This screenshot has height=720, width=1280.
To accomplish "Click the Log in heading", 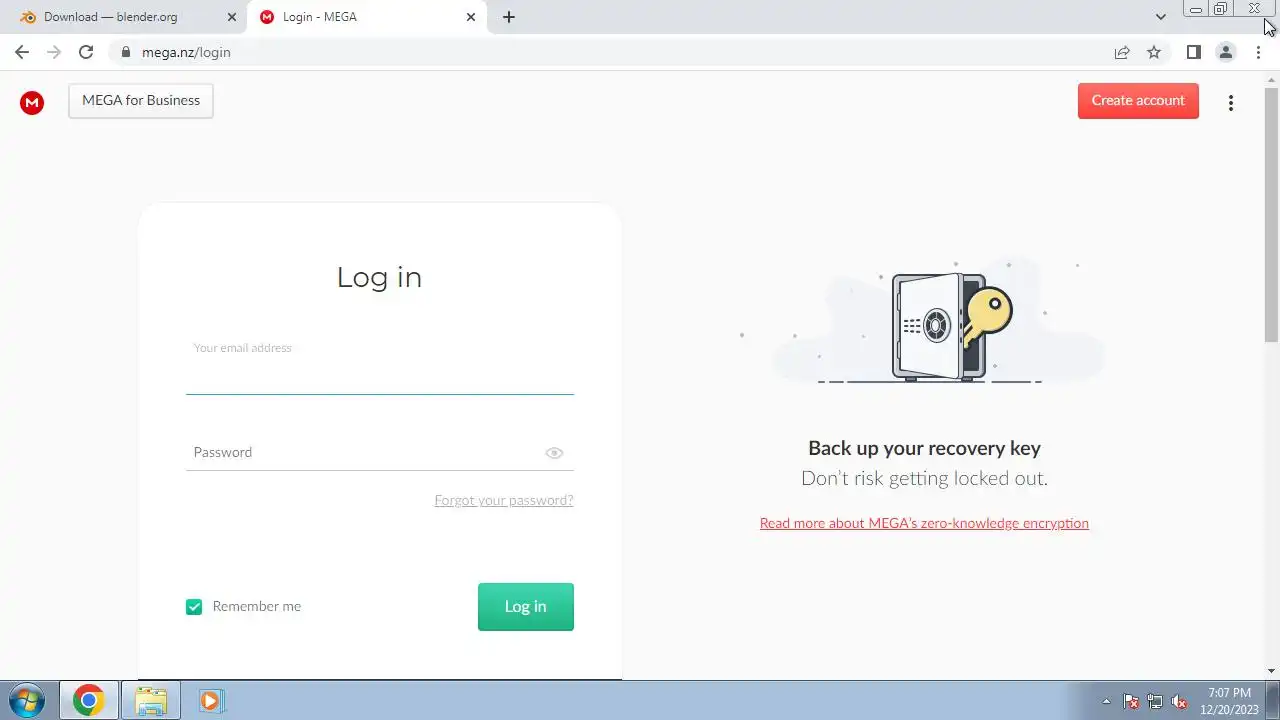I will point(379,277).
